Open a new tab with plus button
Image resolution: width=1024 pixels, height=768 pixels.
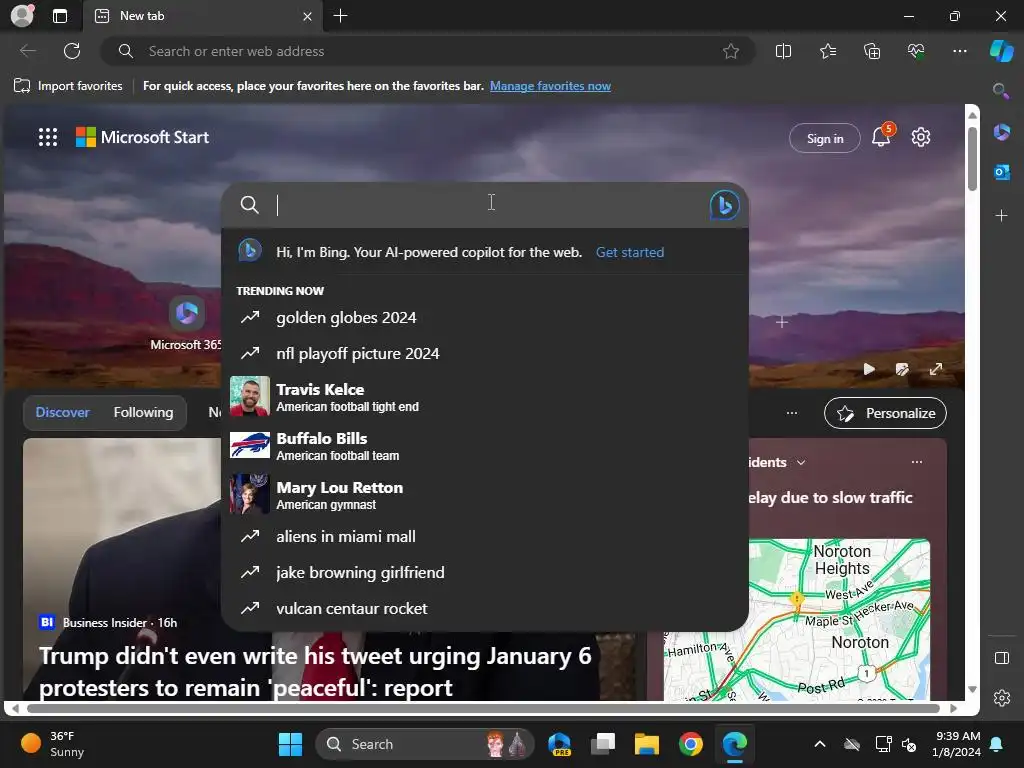(340, 16)
